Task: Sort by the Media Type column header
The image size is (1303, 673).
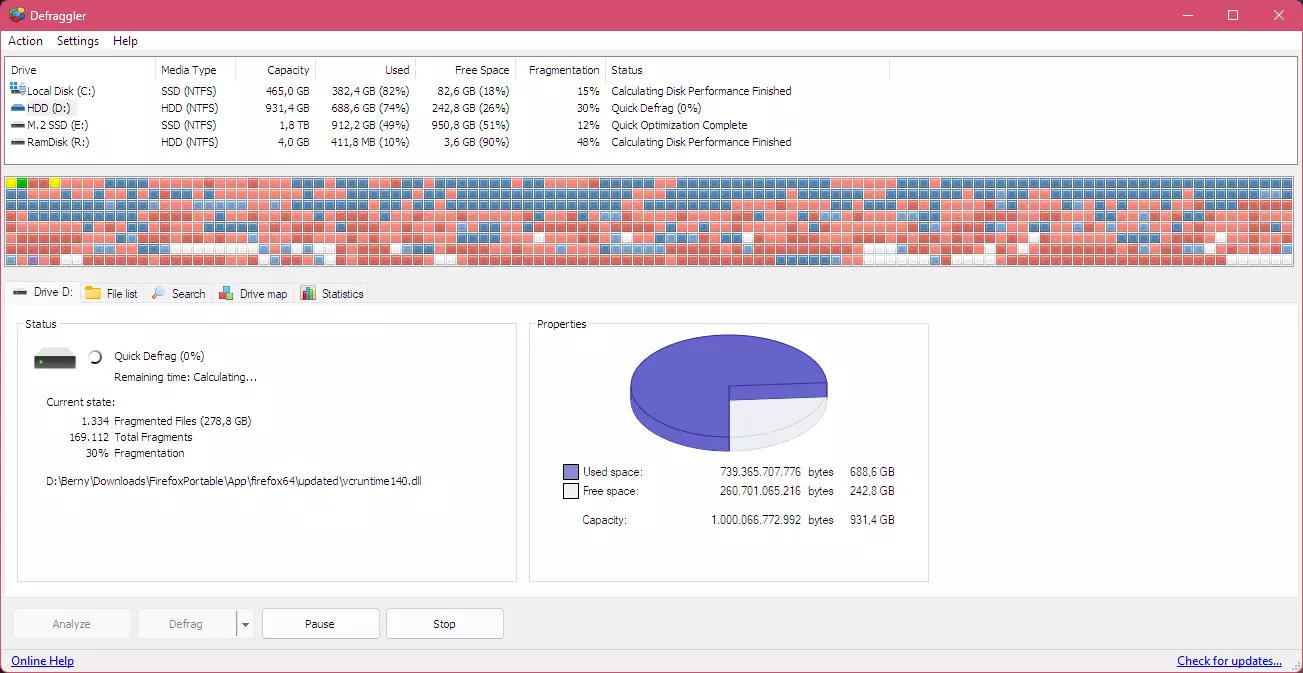Action: pos(195,70)
